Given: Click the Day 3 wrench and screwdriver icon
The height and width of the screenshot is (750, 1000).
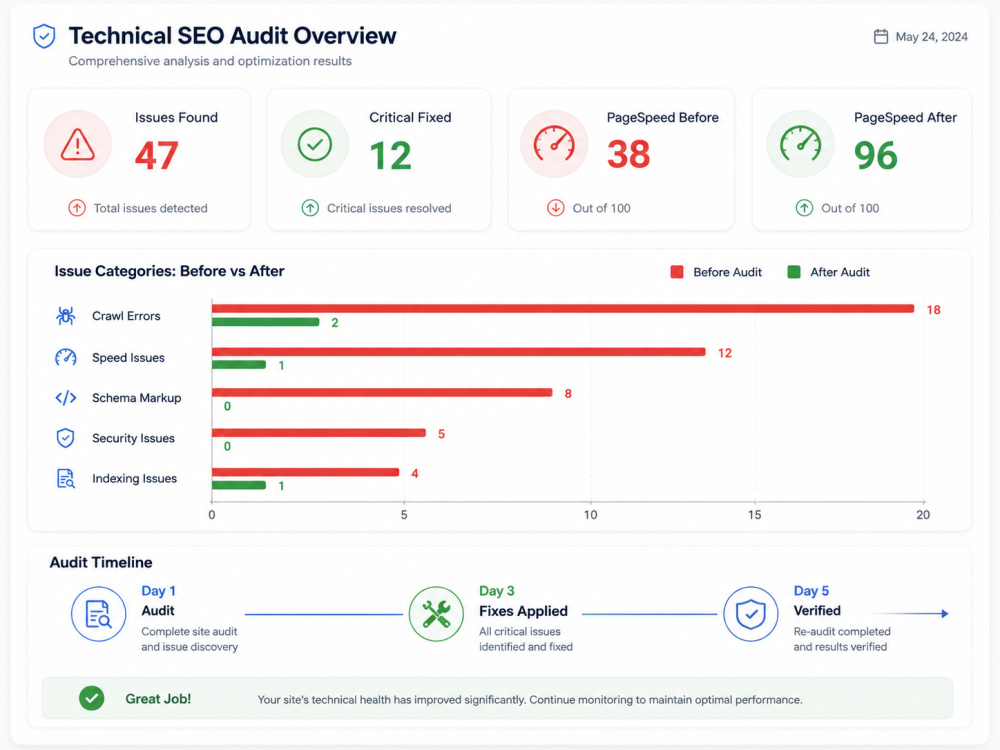Looking at the screenshot, I should click(x=436, y=614).
